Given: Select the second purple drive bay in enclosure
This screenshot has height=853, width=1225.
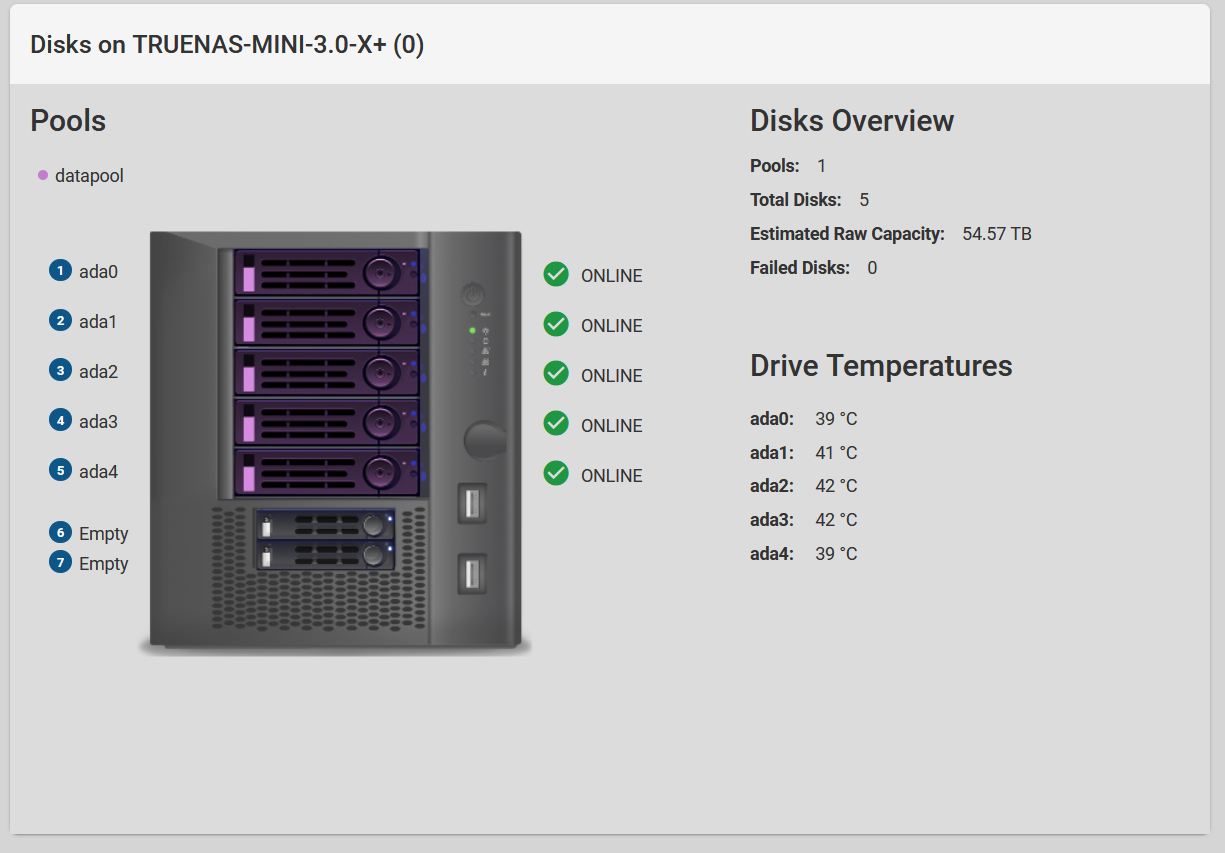Looking at the screenshot, I should tap(327, 322).
